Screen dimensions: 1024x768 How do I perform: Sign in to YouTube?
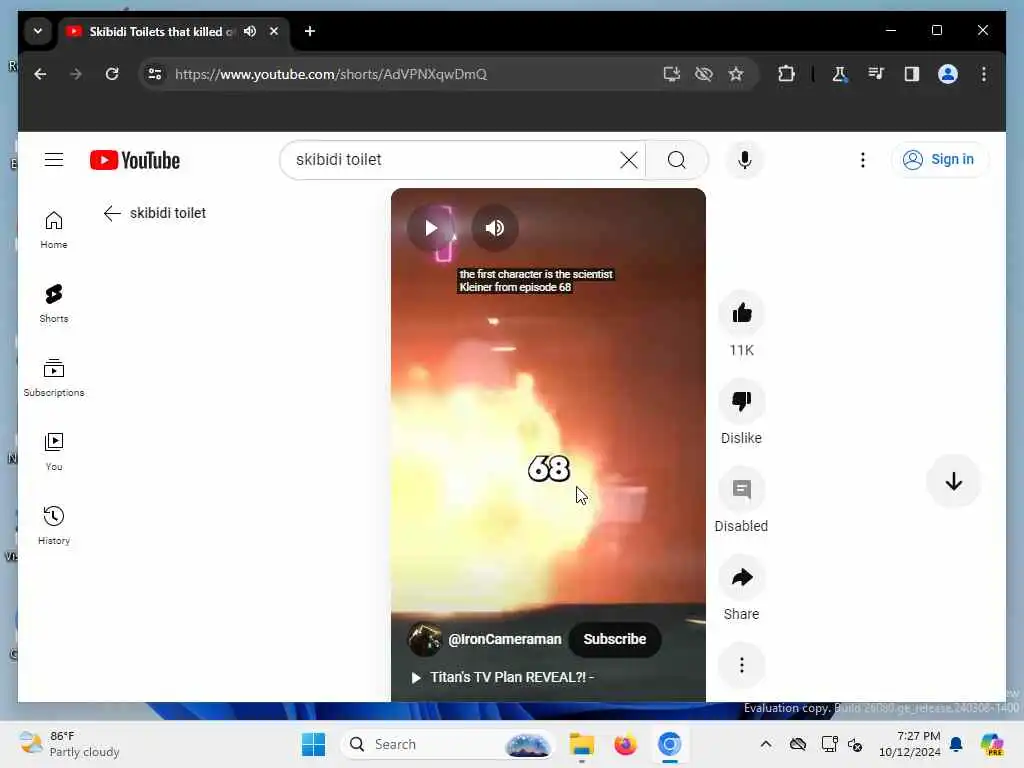pyautogui.click(x=940, y=159)
